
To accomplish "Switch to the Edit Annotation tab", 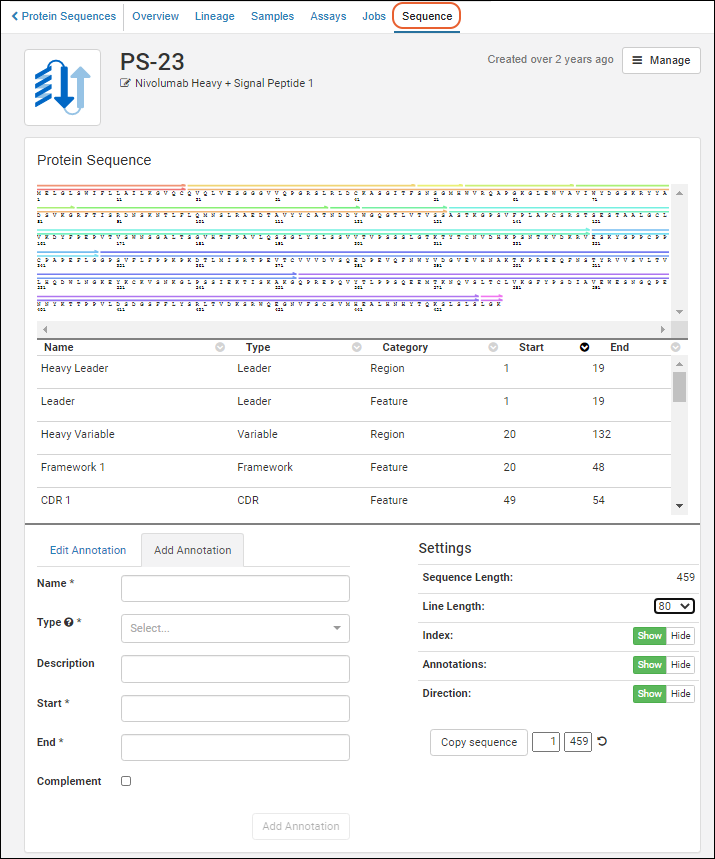I will click(x=88, y=550).
